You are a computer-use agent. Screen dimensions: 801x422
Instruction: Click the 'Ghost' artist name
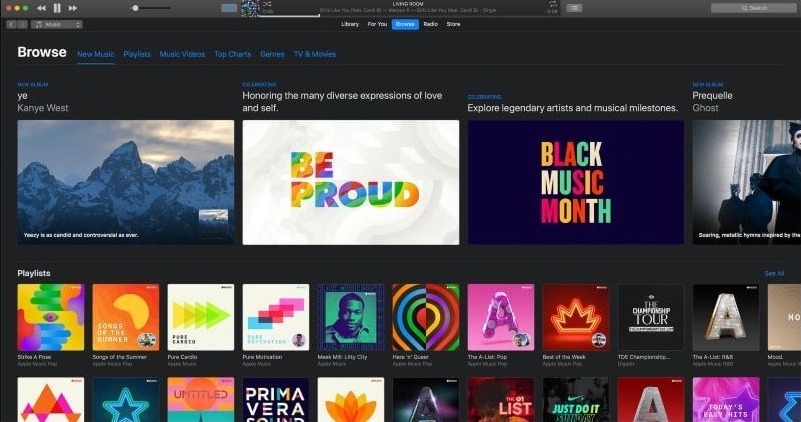[705, 108]
